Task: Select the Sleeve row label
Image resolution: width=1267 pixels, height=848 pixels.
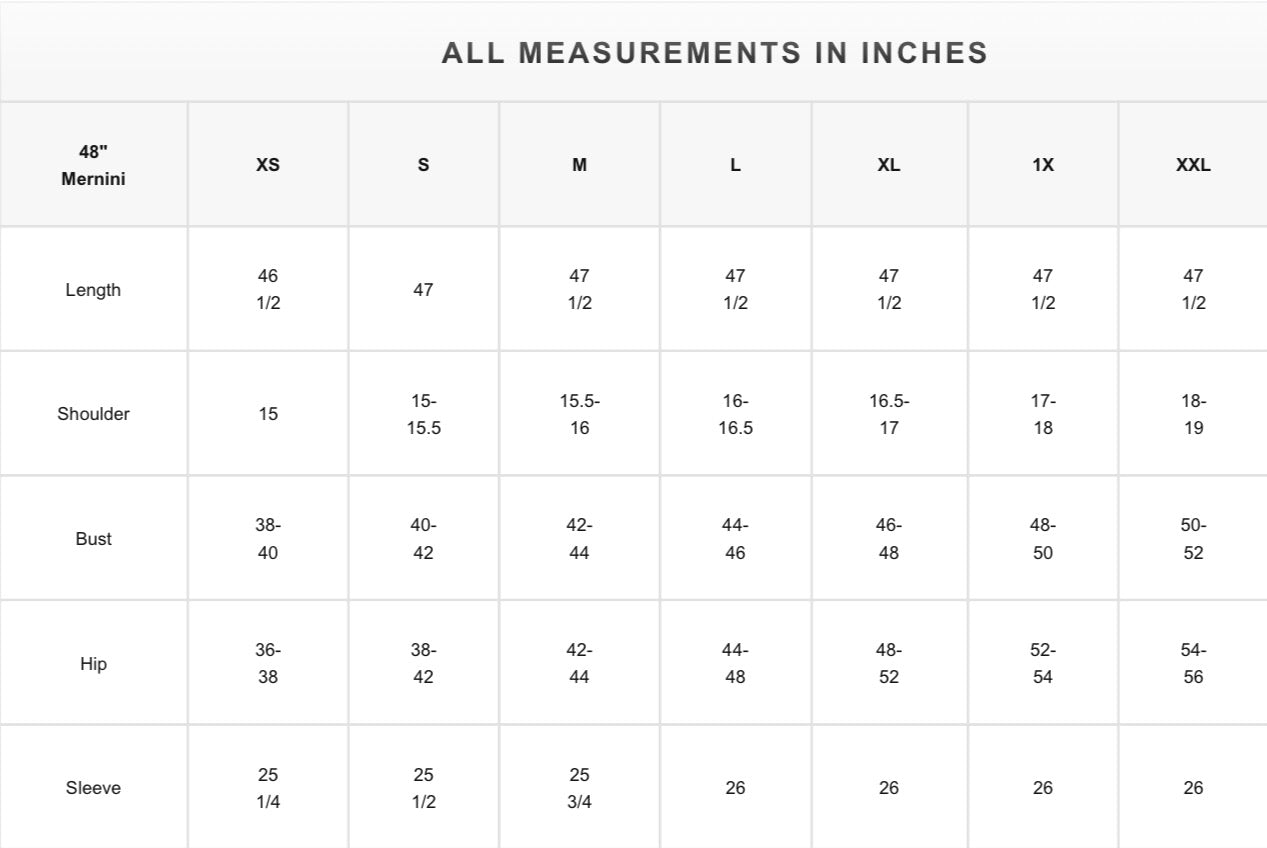Action: 93,788
